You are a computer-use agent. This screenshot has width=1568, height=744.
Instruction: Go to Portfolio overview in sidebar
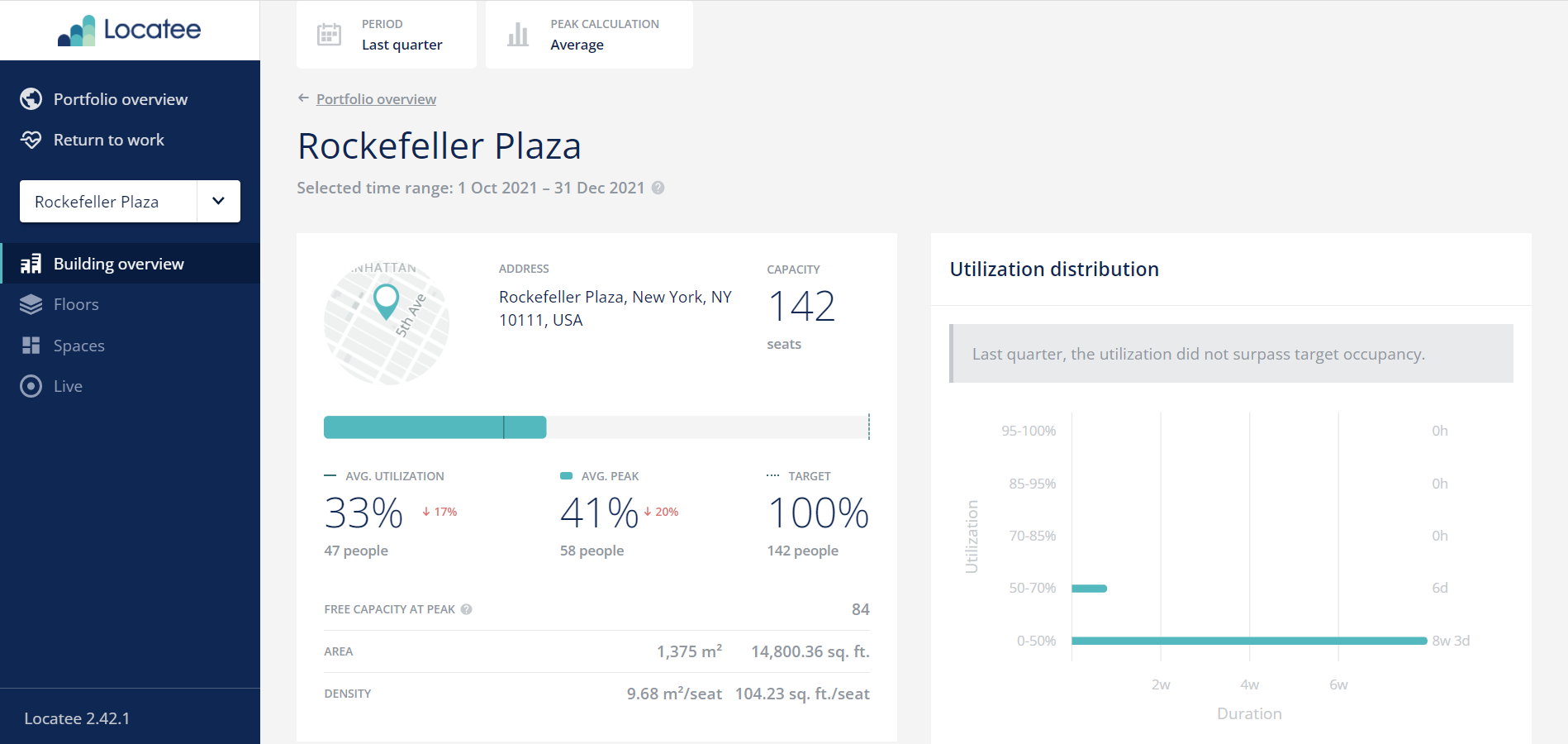click(x=121, y=99)
